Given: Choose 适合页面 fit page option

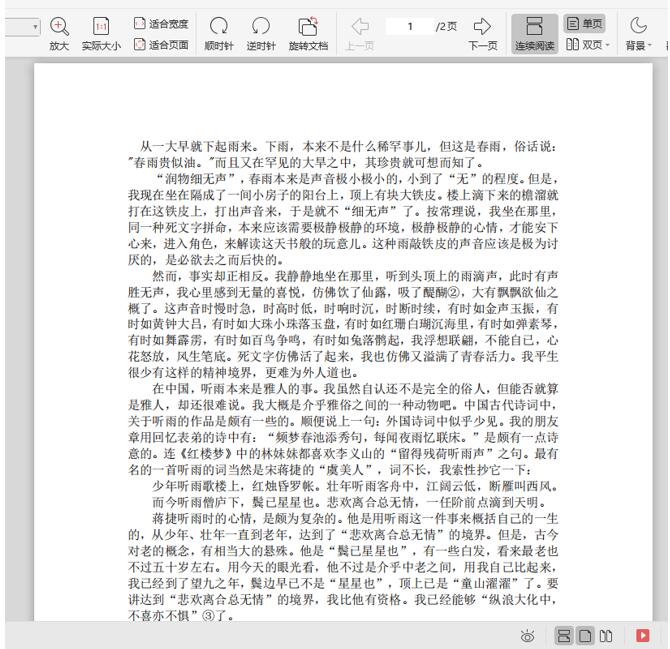Looking at the screenshot, I should [x=161, y=44].
